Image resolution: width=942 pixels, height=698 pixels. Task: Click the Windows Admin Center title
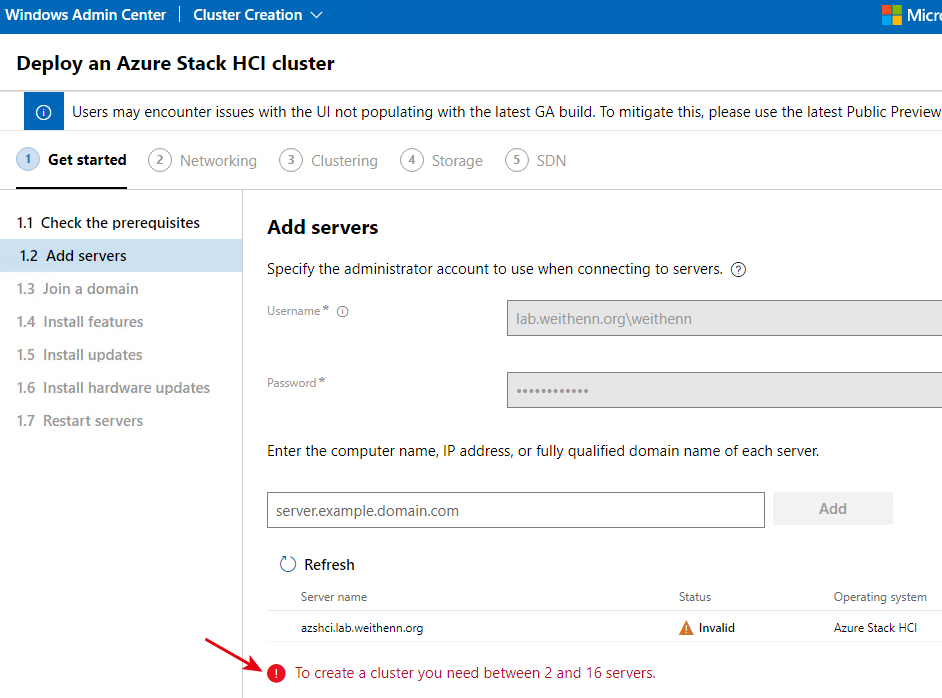tap(85, 15)
